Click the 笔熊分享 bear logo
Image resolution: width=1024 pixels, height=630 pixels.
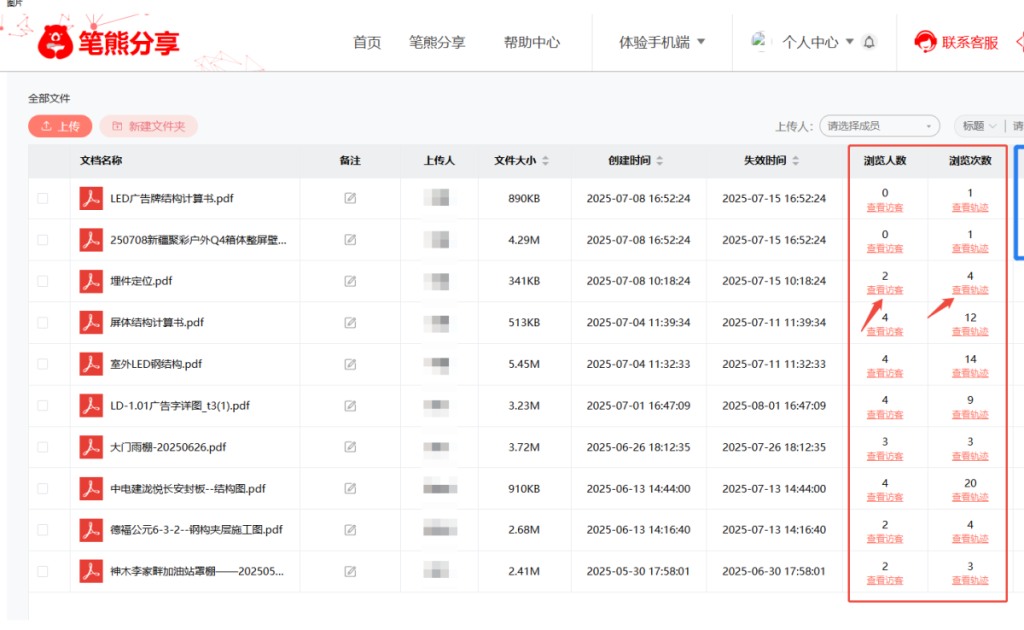(56, 42)
